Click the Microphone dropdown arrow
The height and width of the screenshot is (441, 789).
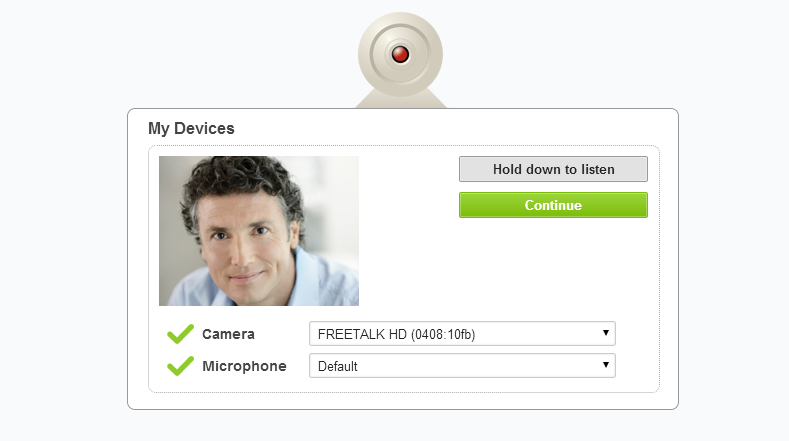(x=606, y=365)
